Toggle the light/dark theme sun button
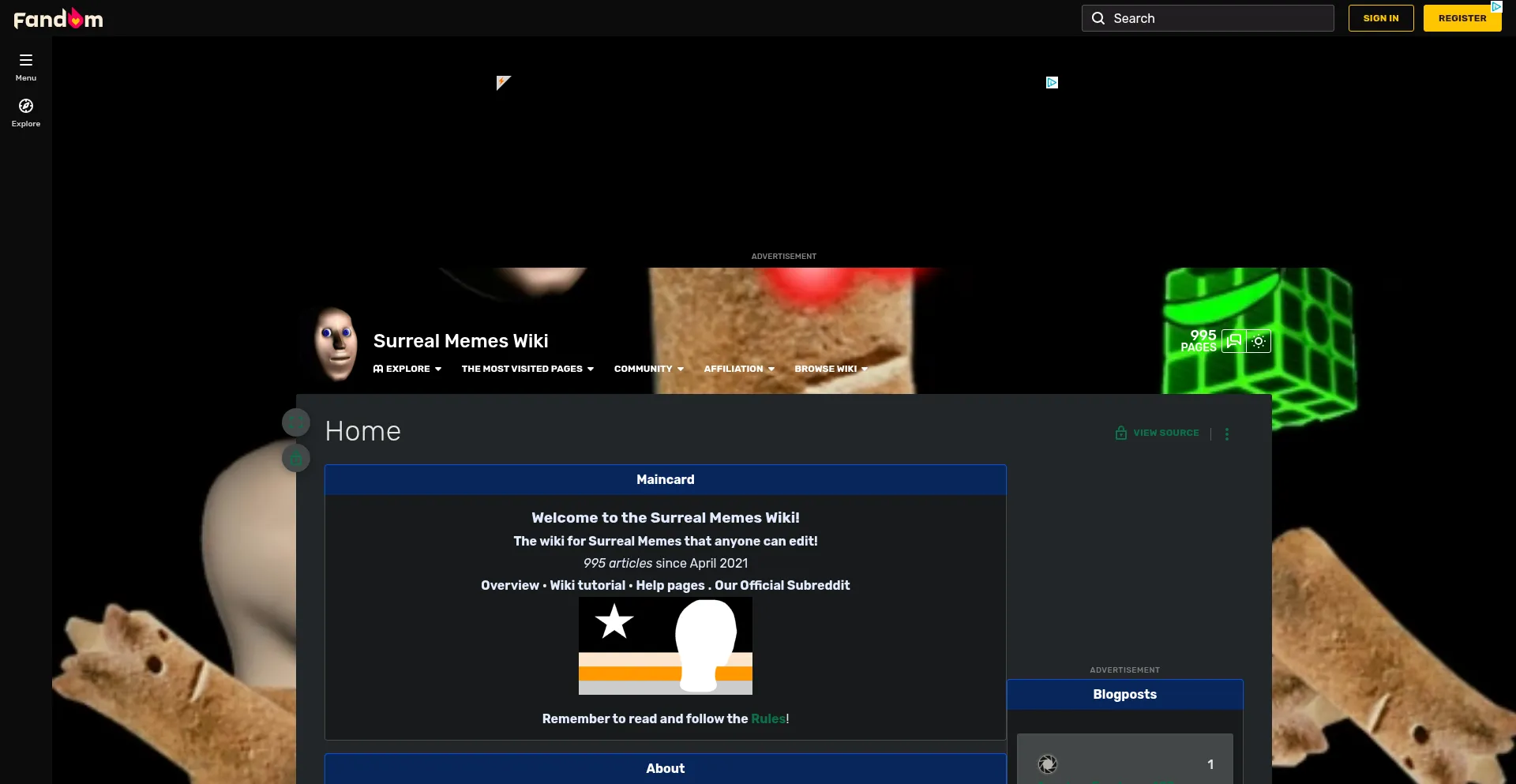1516x784 pixels. tap(1259, 341)
